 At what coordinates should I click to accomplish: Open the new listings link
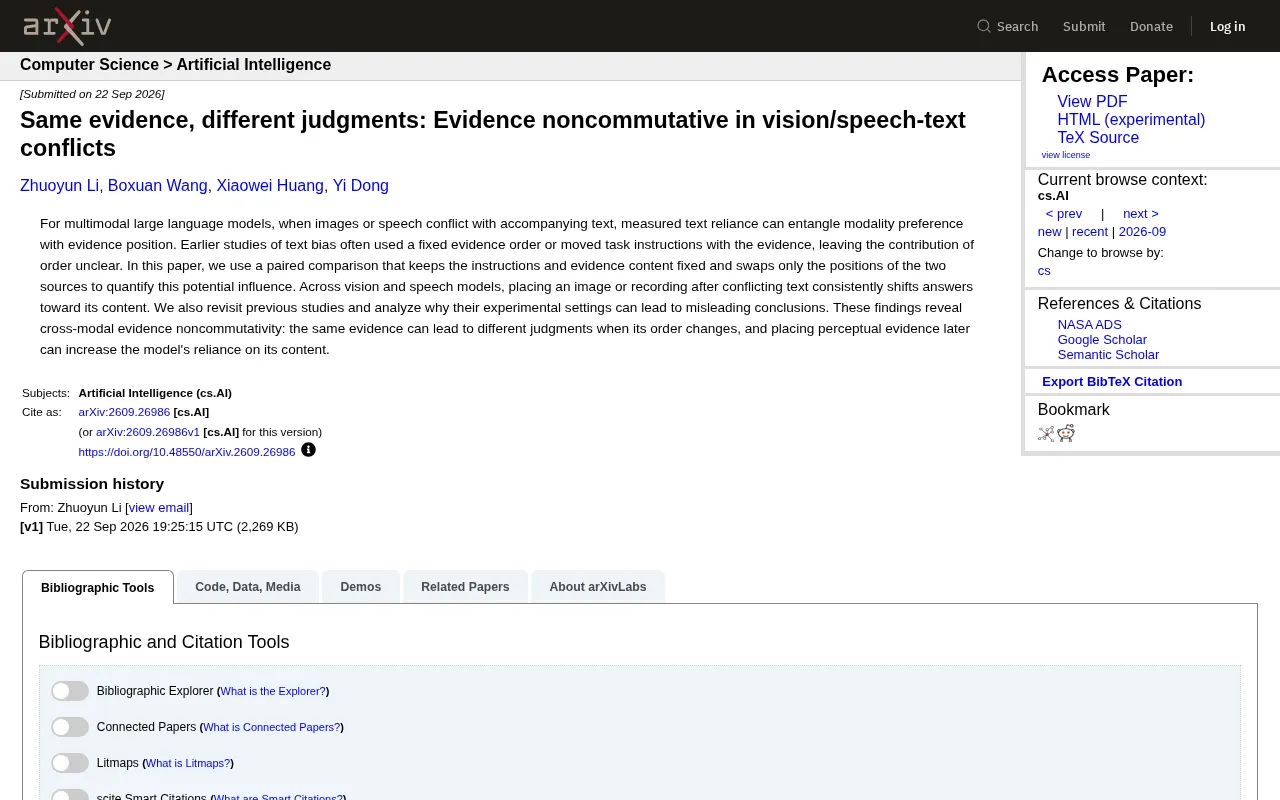click(x=1049, y=232)
